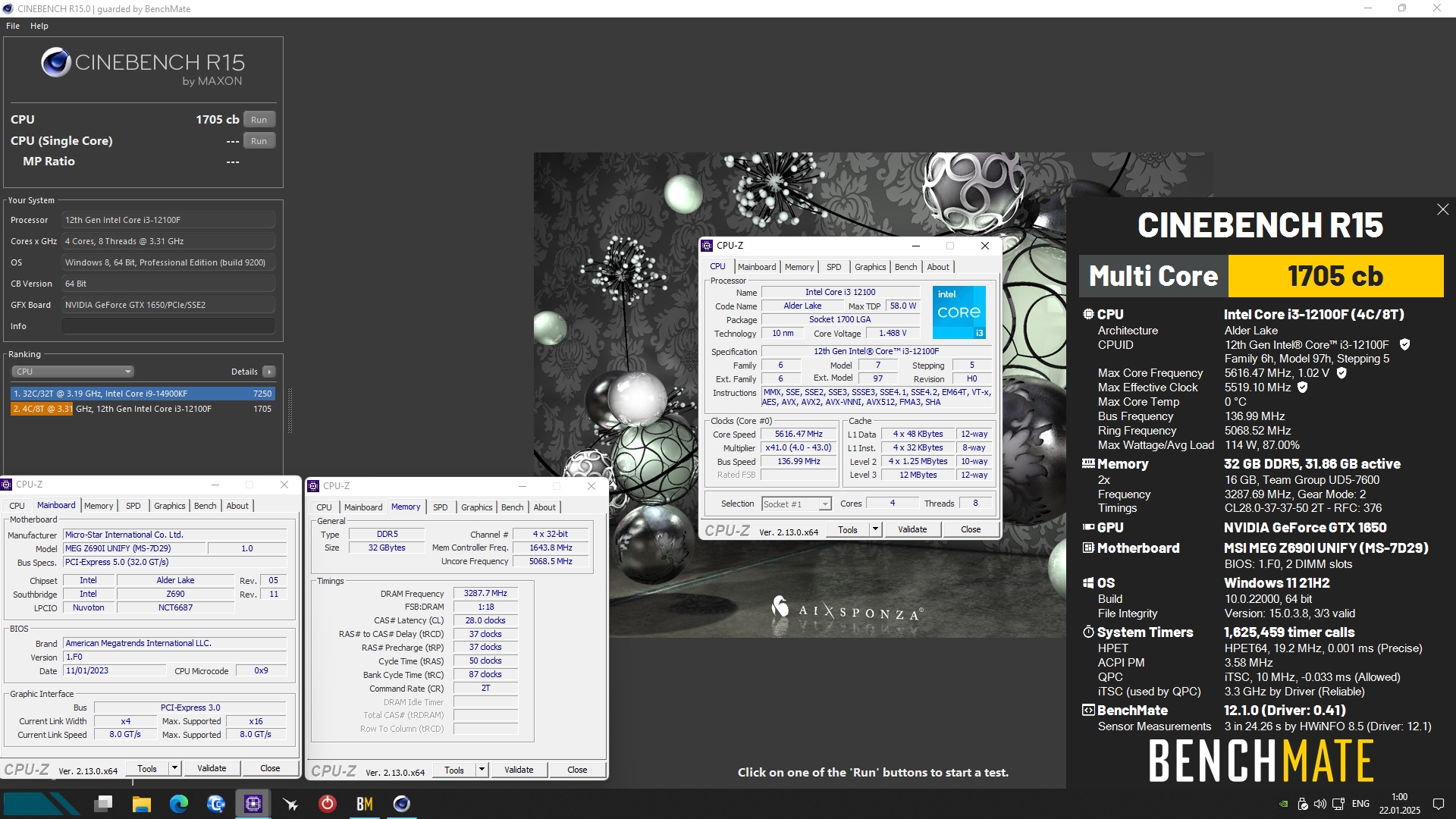Run the CPU multi-core test

(259, 120)
